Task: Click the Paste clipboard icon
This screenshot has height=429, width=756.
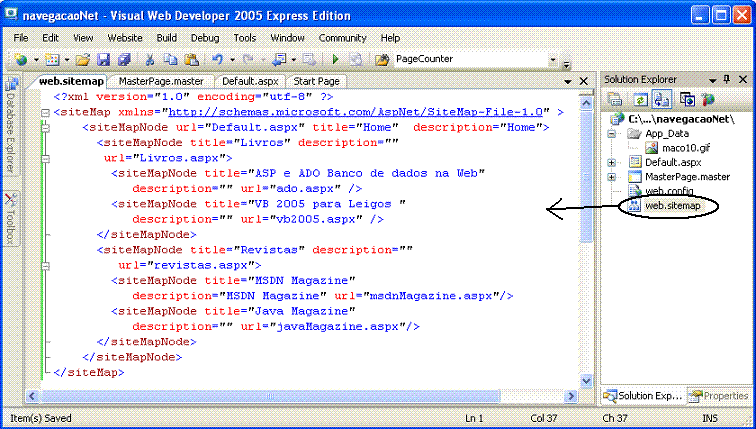Action: tap(192, 59)
